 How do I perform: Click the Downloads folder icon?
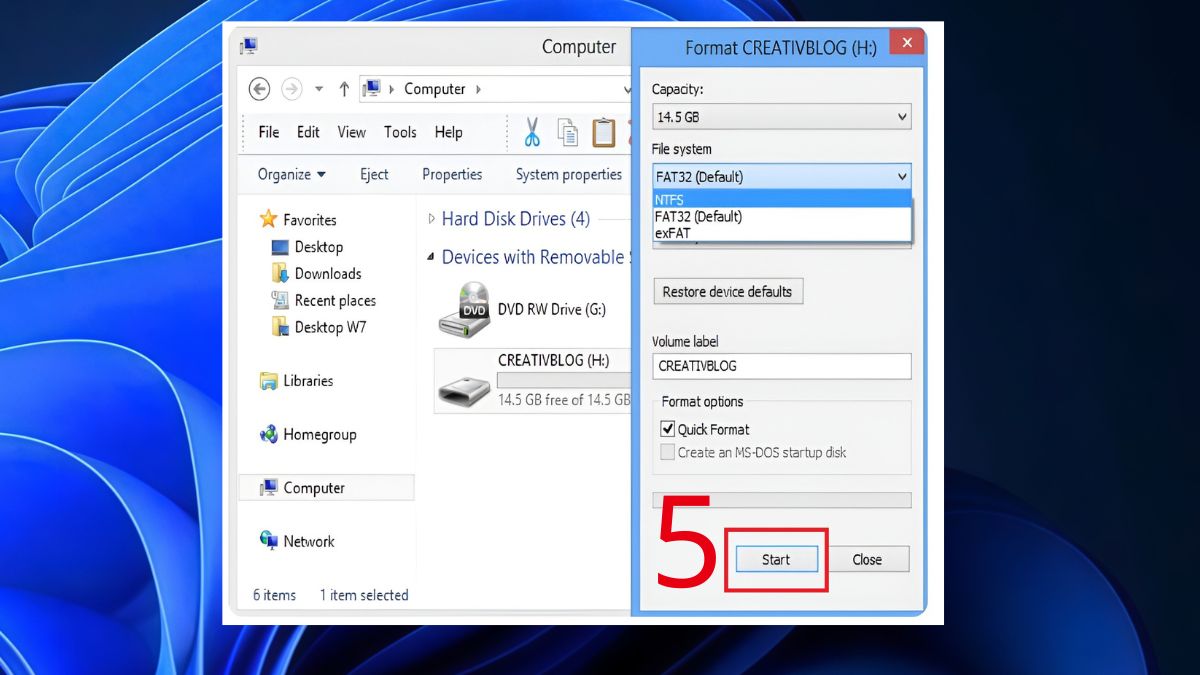click(x=280, y=273)
